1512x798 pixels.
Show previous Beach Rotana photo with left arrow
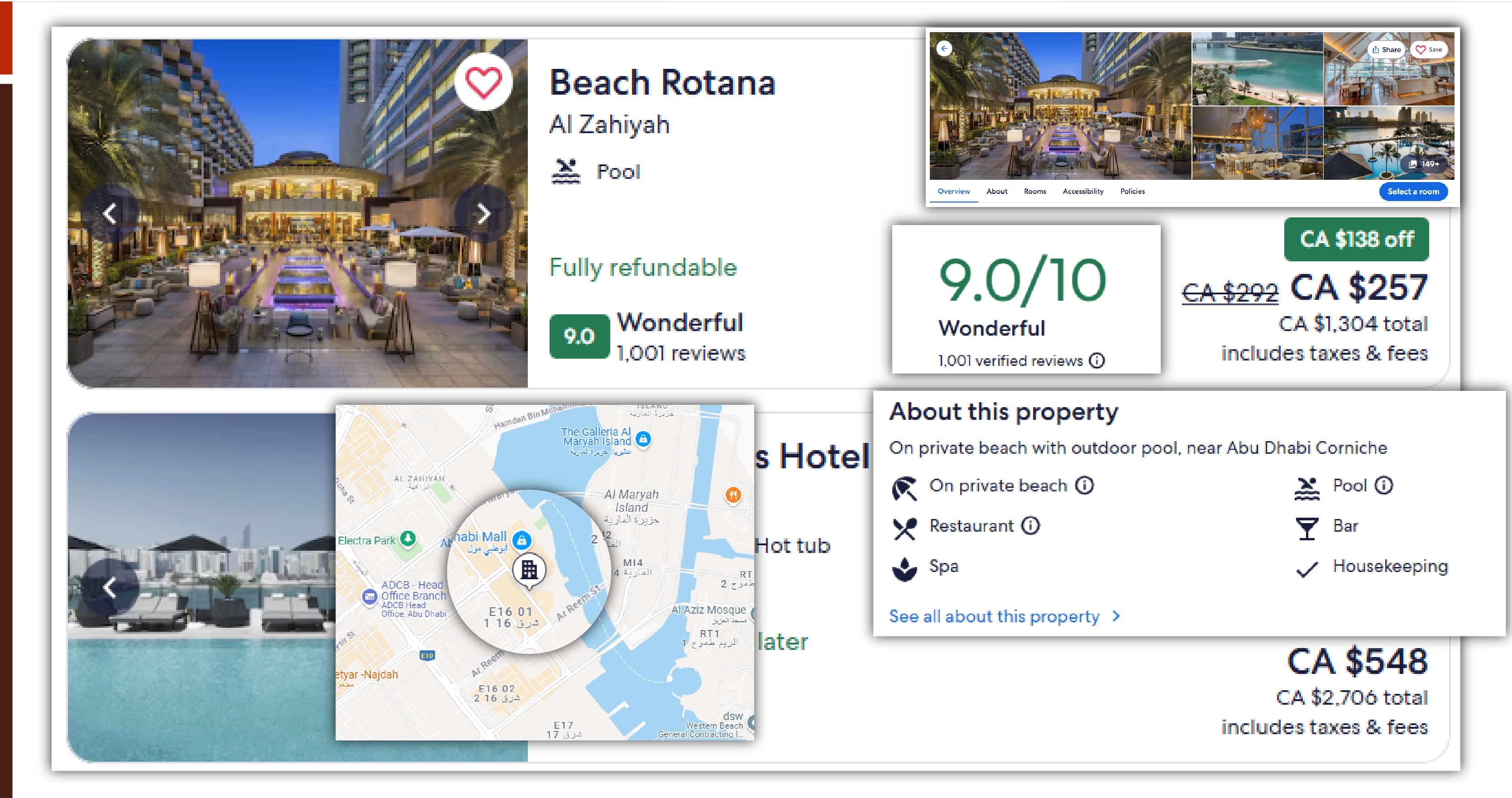(110, 214)
